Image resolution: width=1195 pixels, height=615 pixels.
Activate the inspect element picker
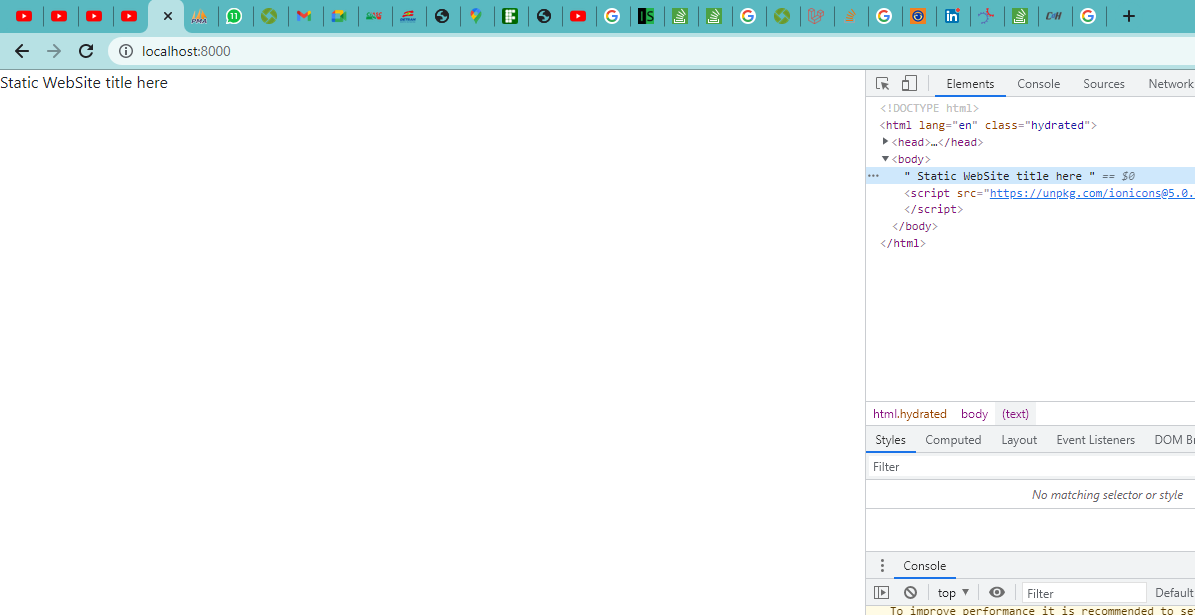[883, 84]
